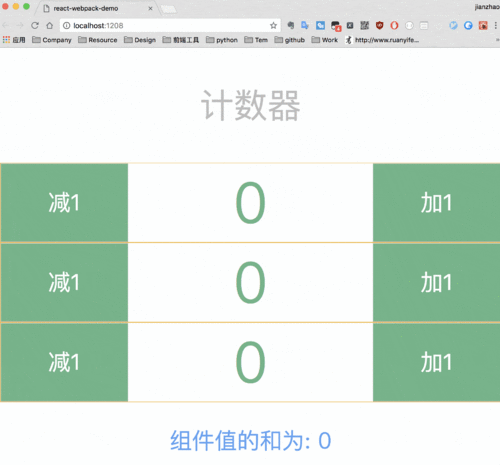The height and width of the screenshot is (465, 500).
Task: Click 减1 on the third counter
Action: (64, 362)
